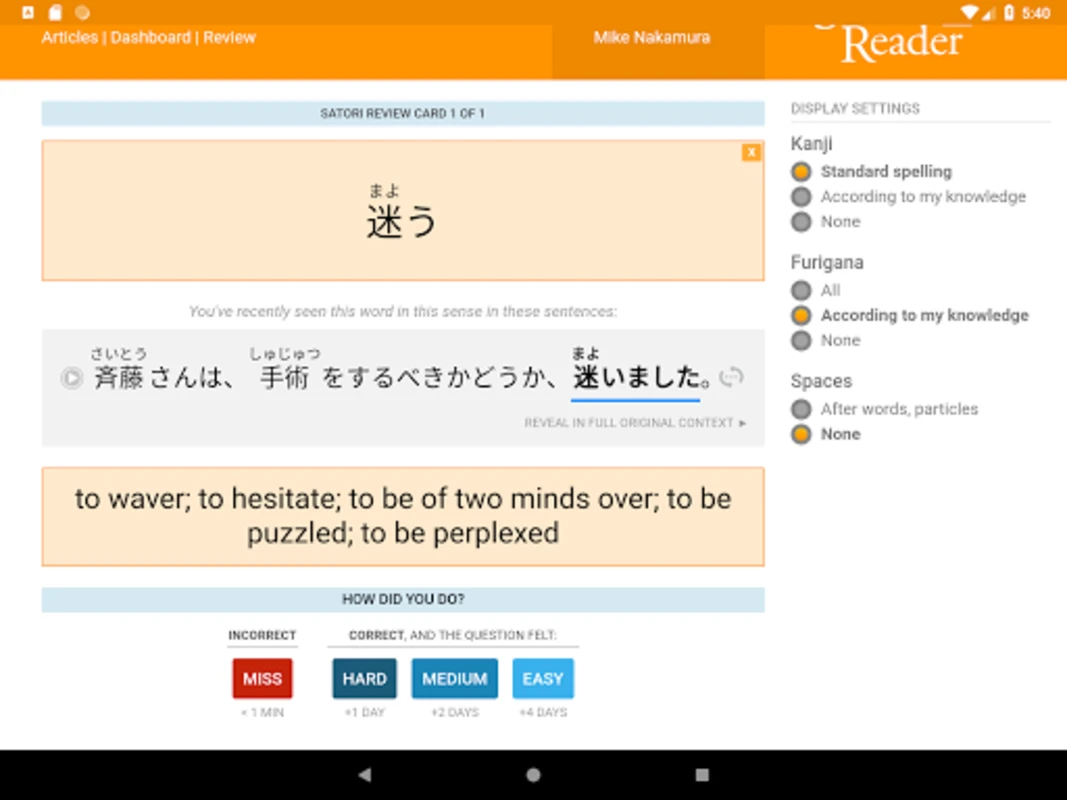The height and width of the screenshot is (800, 1067).
Task: Select Kanji 'None' radio button
Action: [826, 222]
